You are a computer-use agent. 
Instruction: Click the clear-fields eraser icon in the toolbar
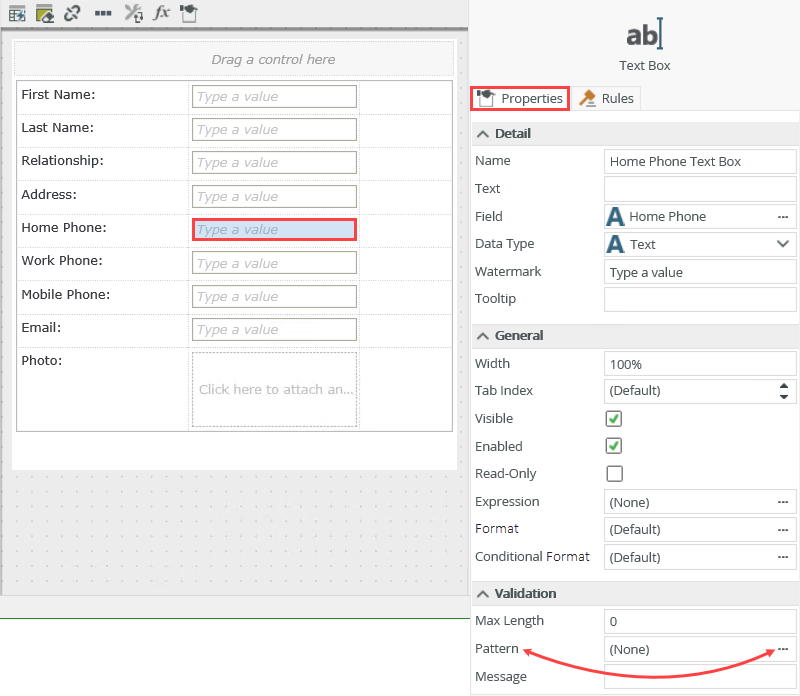[x=45, y=14]
